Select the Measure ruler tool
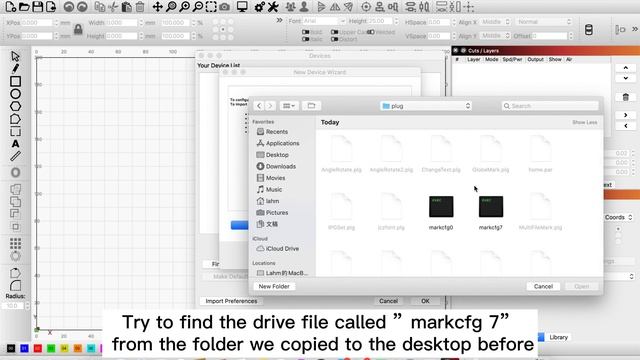The image size is (640, 360). (x=16, y=156)
